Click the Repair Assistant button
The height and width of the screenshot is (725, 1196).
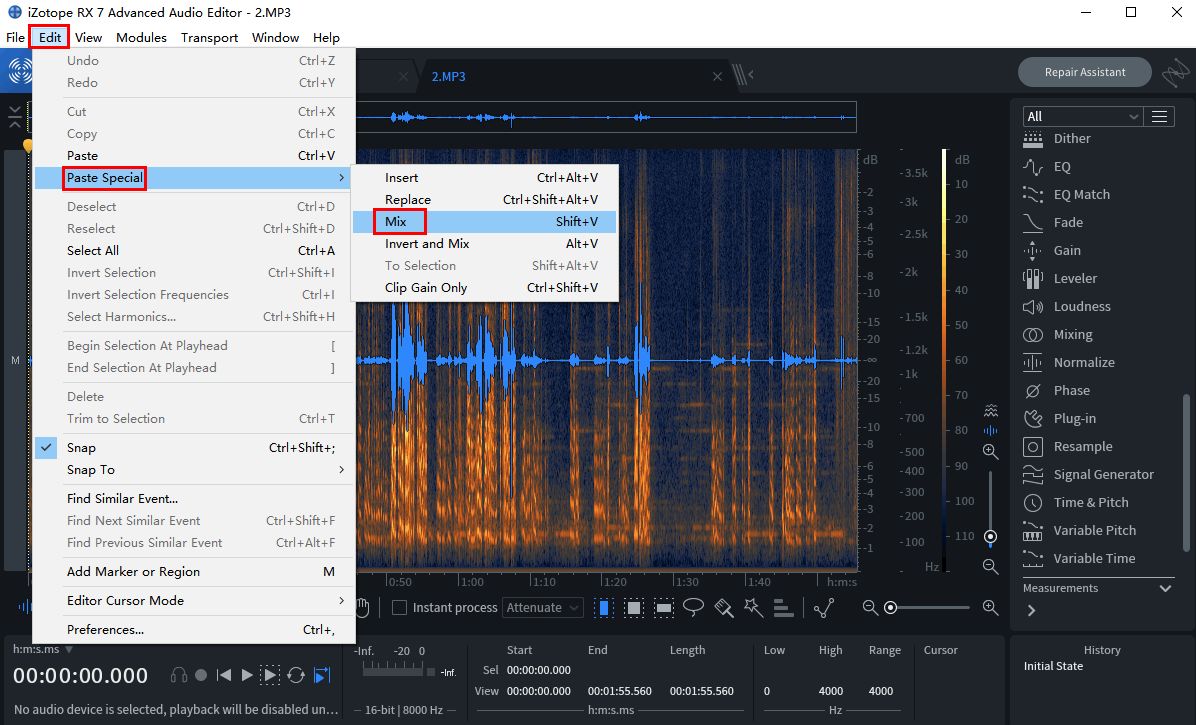click(1085, 72)
